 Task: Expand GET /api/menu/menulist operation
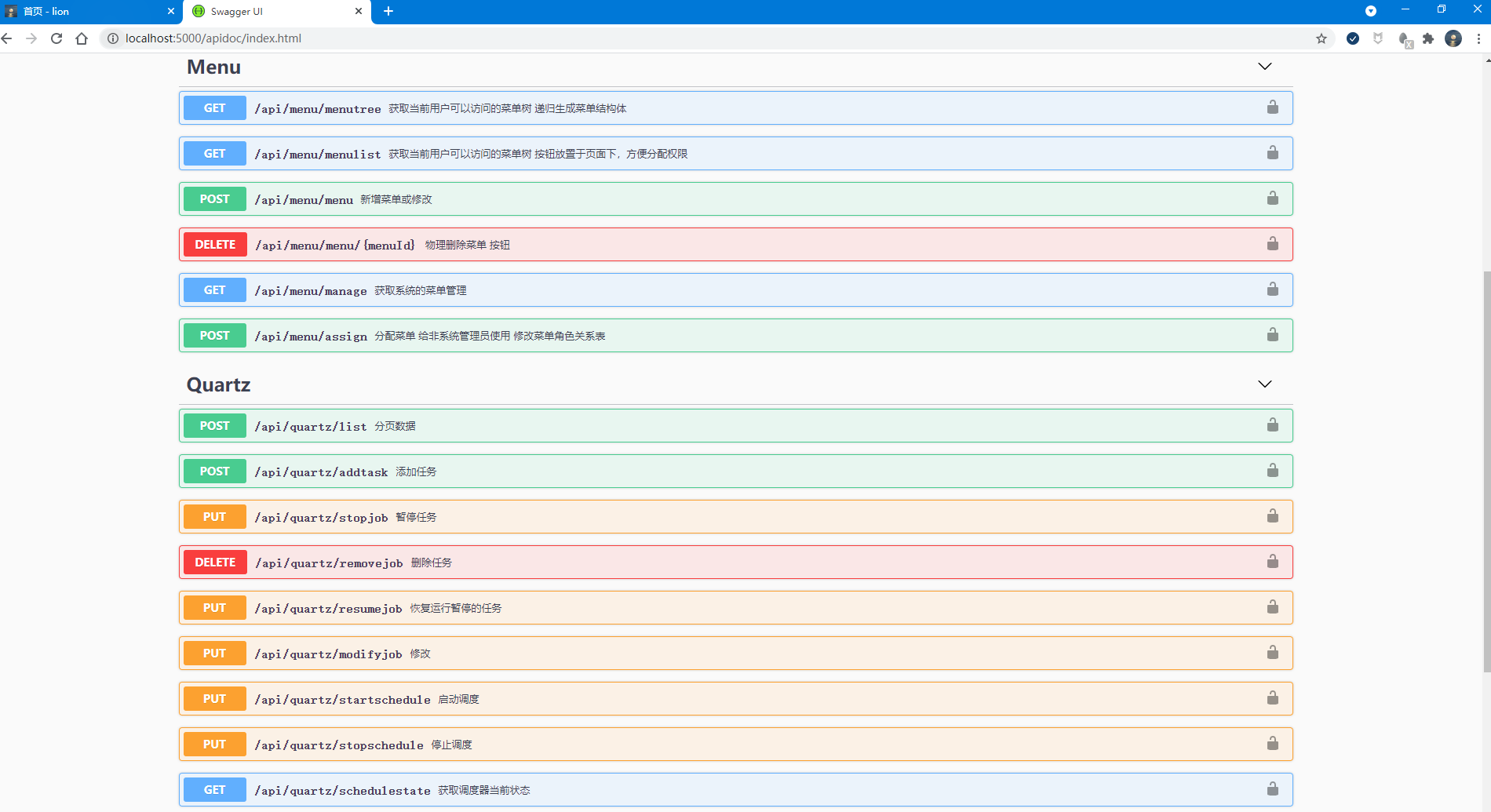pos(736,154)
